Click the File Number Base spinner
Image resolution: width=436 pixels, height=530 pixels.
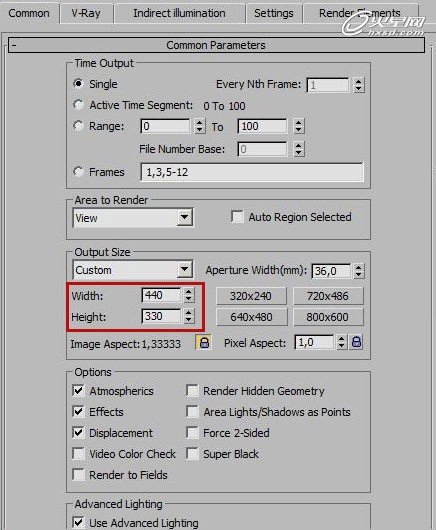pos(299,149)
